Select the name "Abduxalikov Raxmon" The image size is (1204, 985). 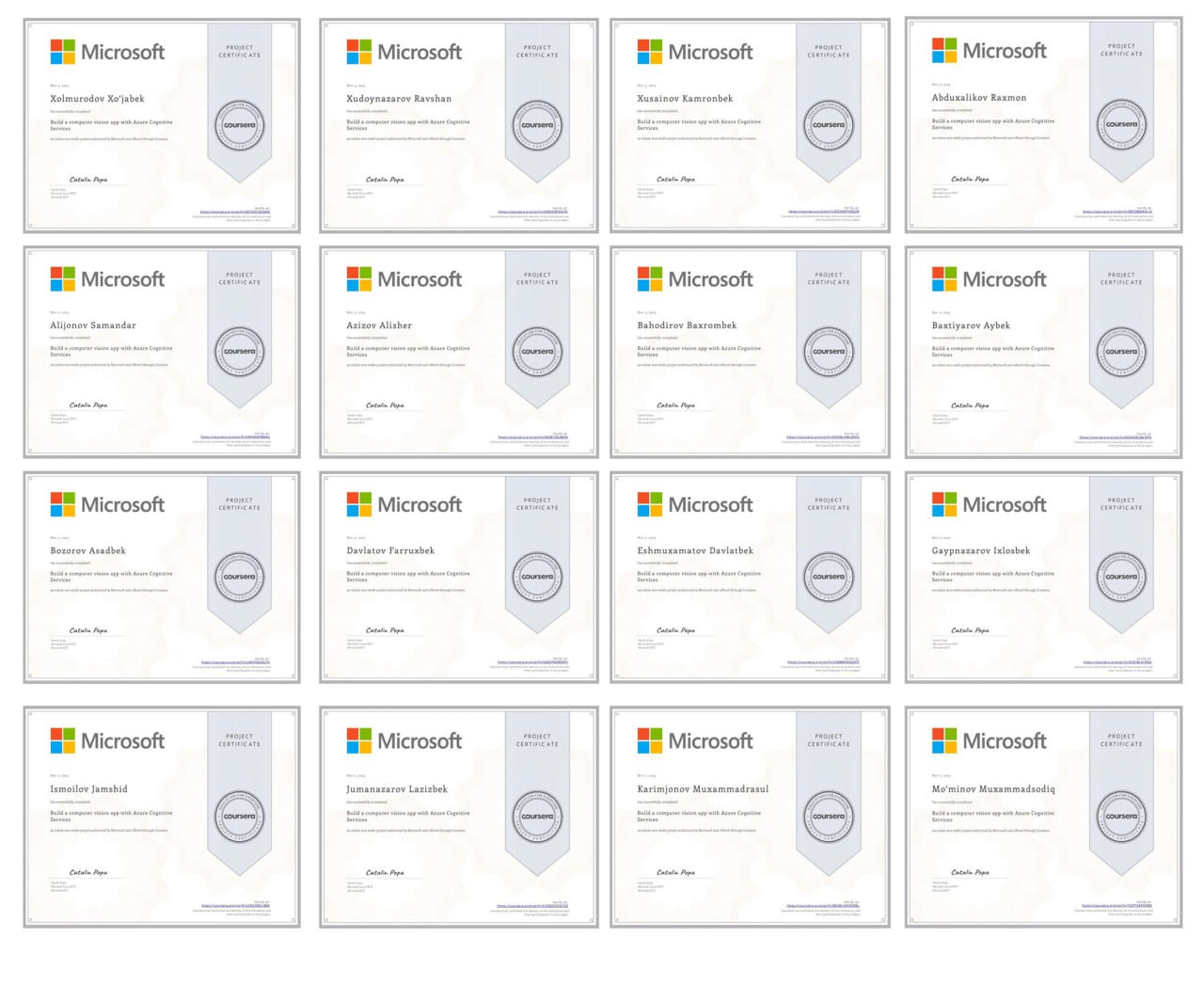(x=979, y=98)
